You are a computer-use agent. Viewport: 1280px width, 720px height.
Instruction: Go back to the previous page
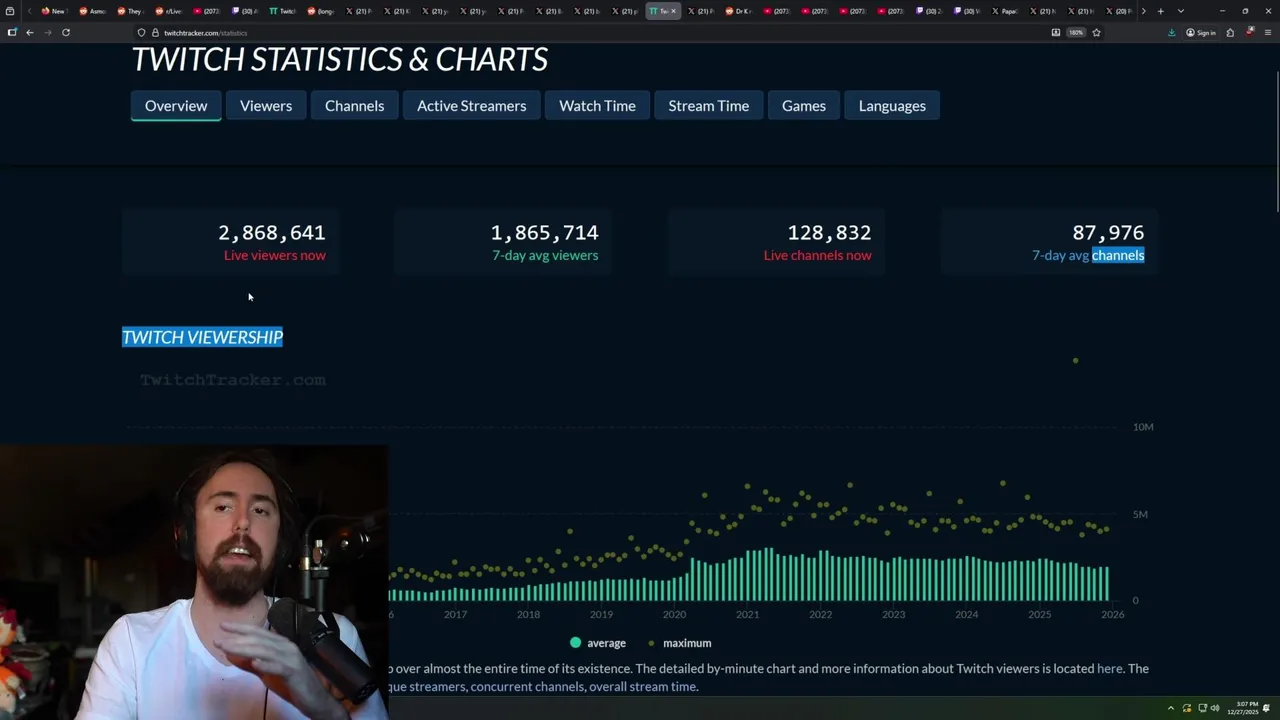coord(29,32)
